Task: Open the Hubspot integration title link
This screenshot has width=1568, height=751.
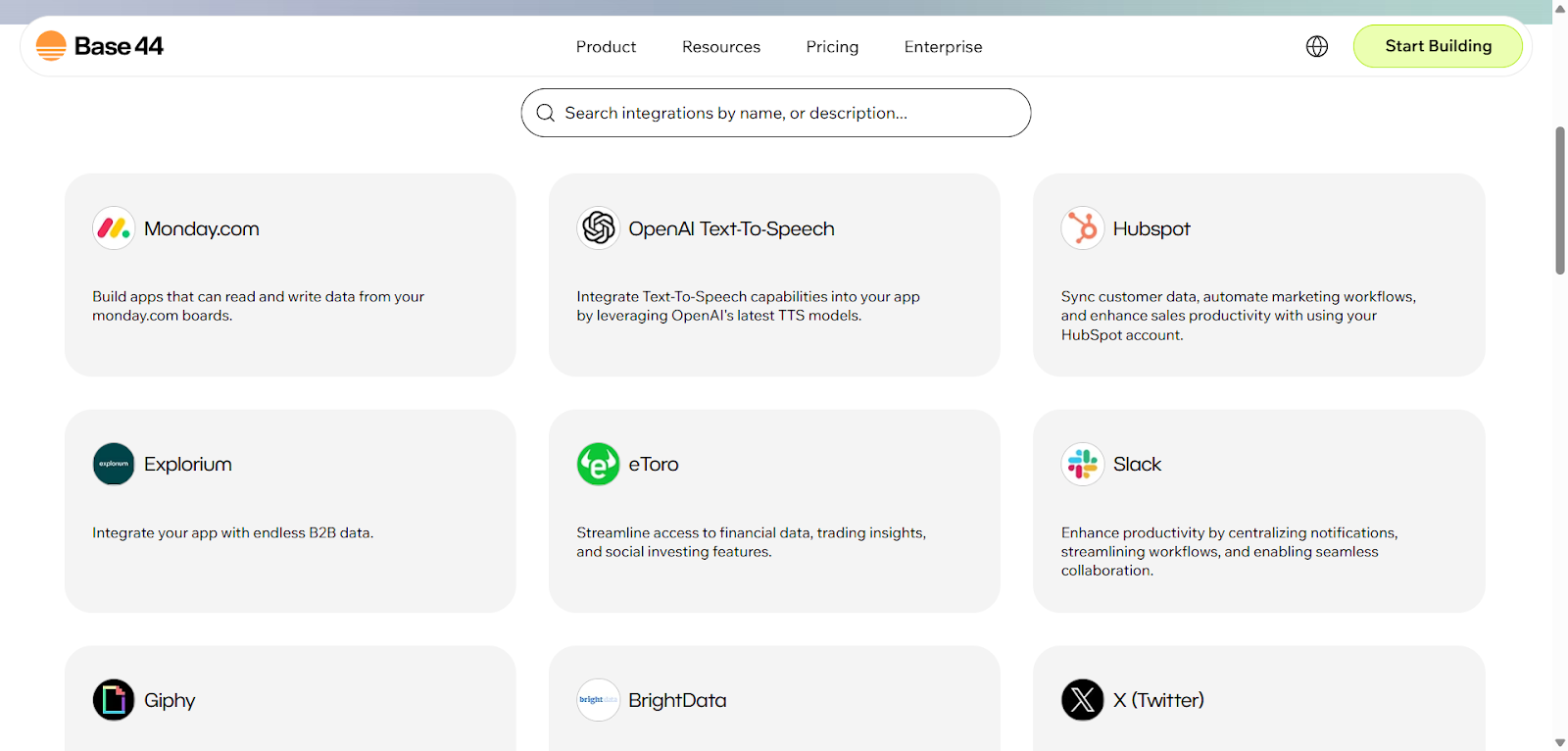Action: pos(1151,228)
